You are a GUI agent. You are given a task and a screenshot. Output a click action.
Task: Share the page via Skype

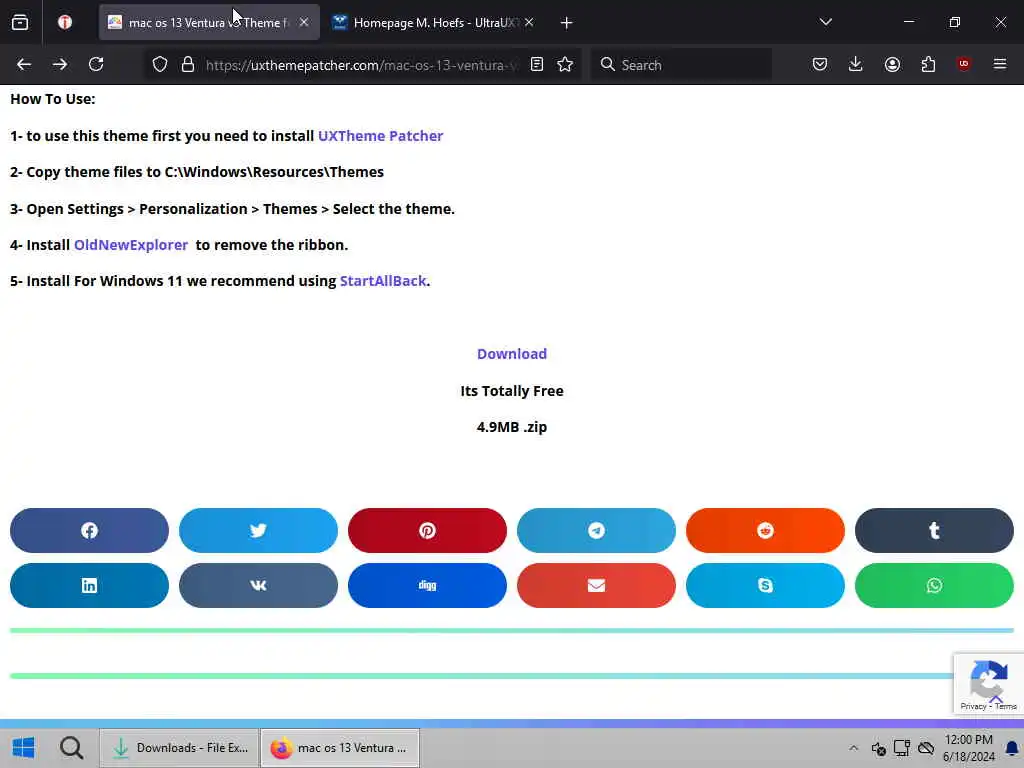click(x=765, y=585)
